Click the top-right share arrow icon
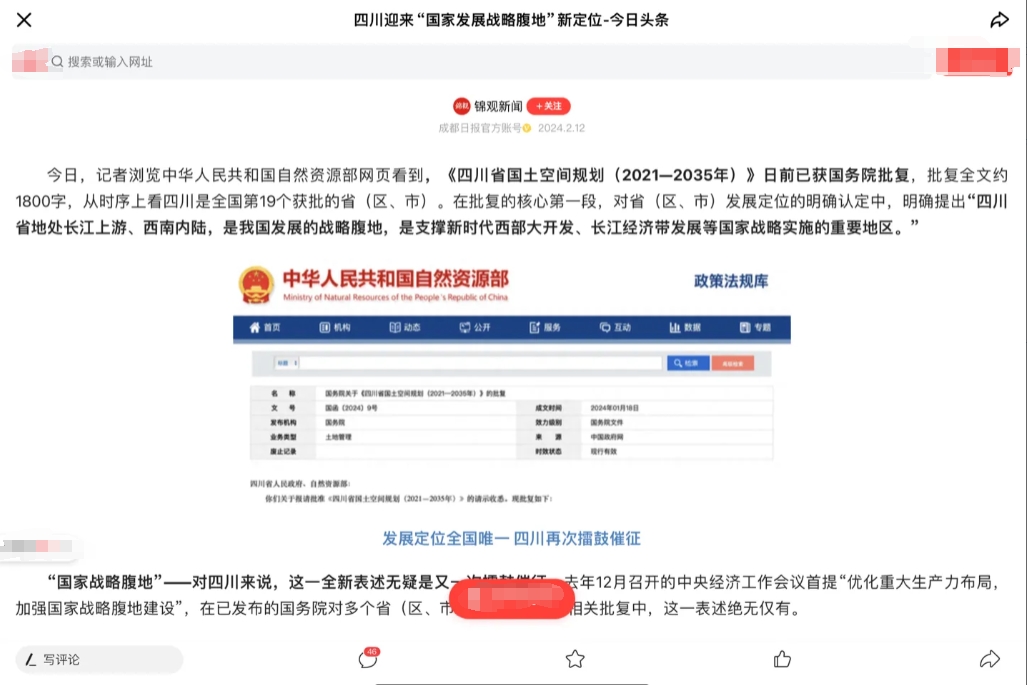 point(999,19)
